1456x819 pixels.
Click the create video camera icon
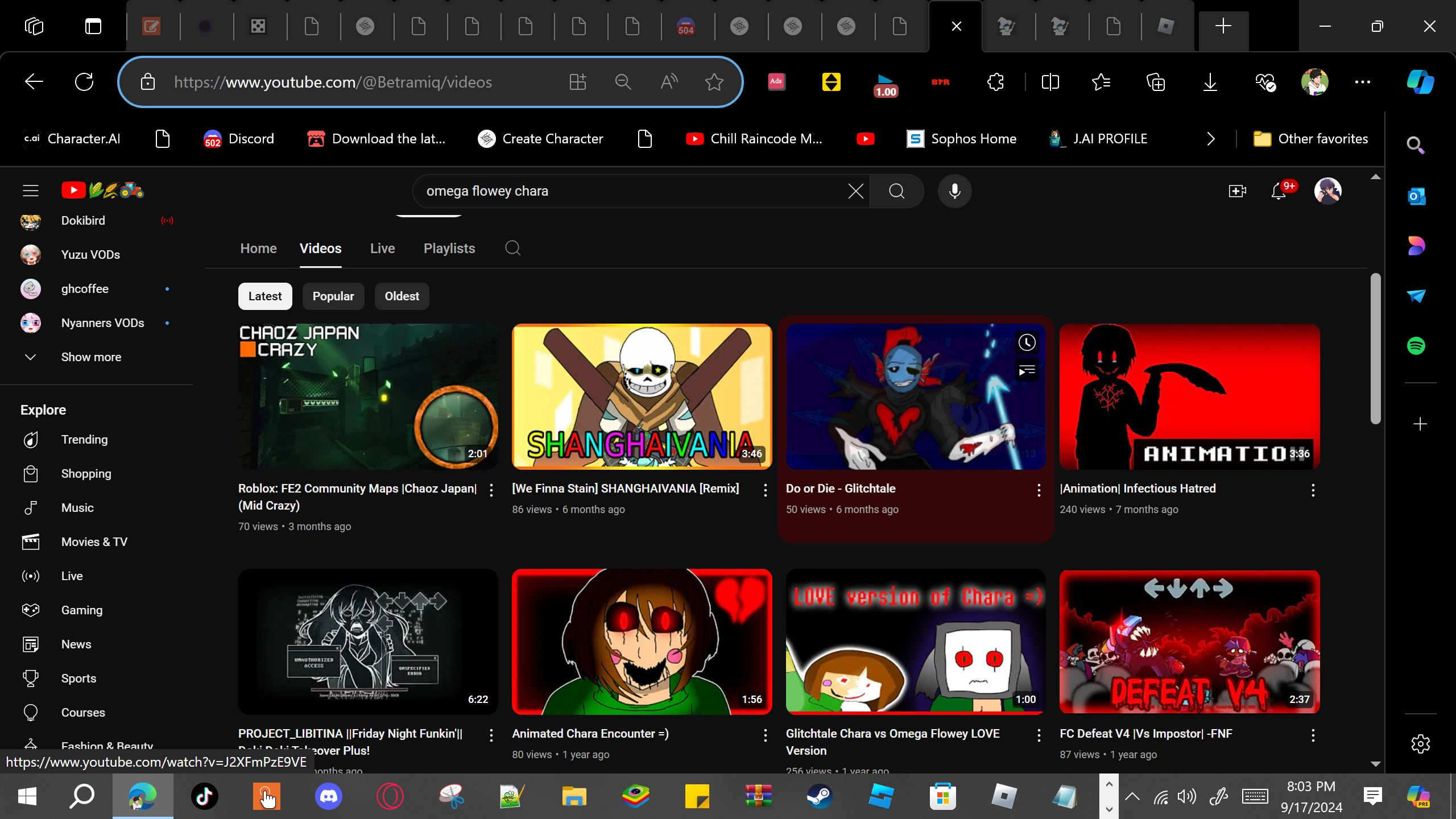(1237, 191)
